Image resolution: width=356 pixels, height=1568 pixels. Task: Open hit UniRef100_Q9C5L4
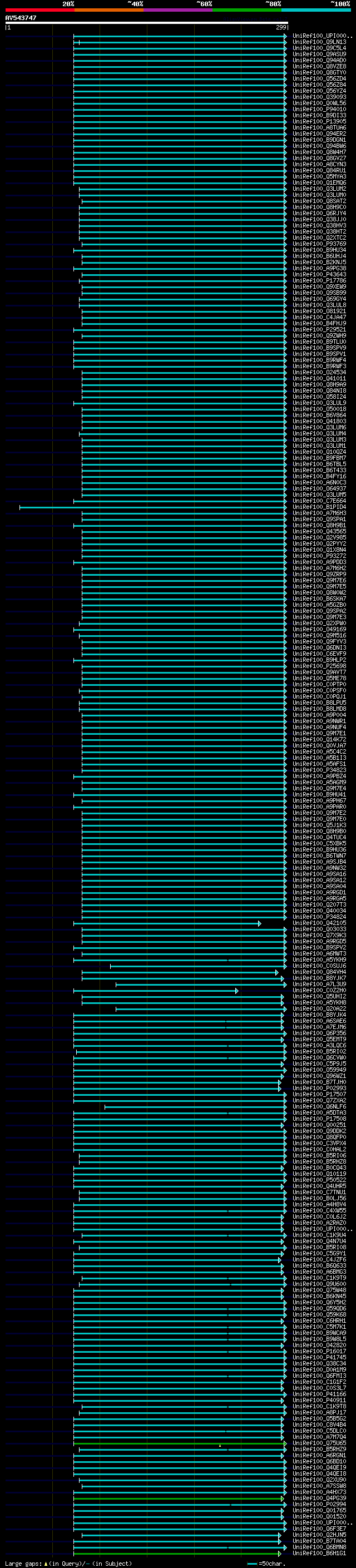(319, 48)
